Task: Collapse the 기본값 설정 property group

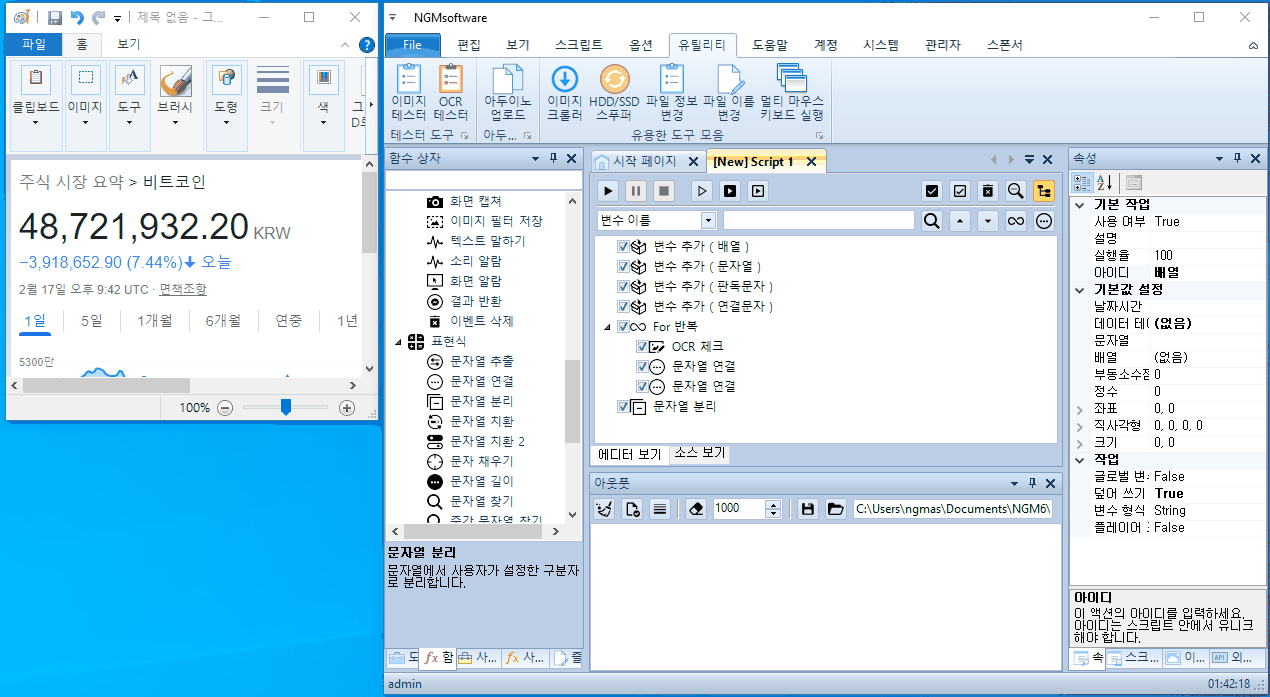Action: coord(1079,289)
